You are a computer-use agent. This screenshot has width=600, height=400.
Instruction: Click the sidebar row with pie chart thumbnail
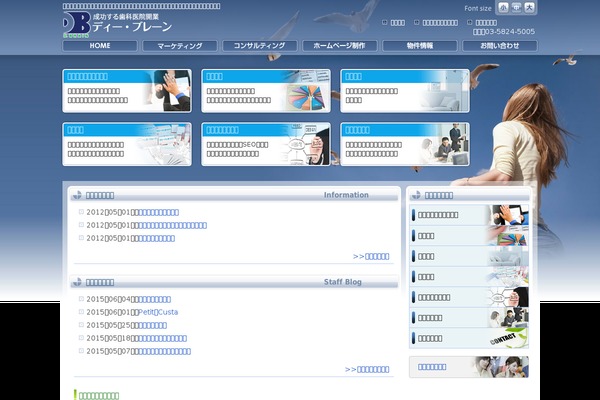(469, 235)
